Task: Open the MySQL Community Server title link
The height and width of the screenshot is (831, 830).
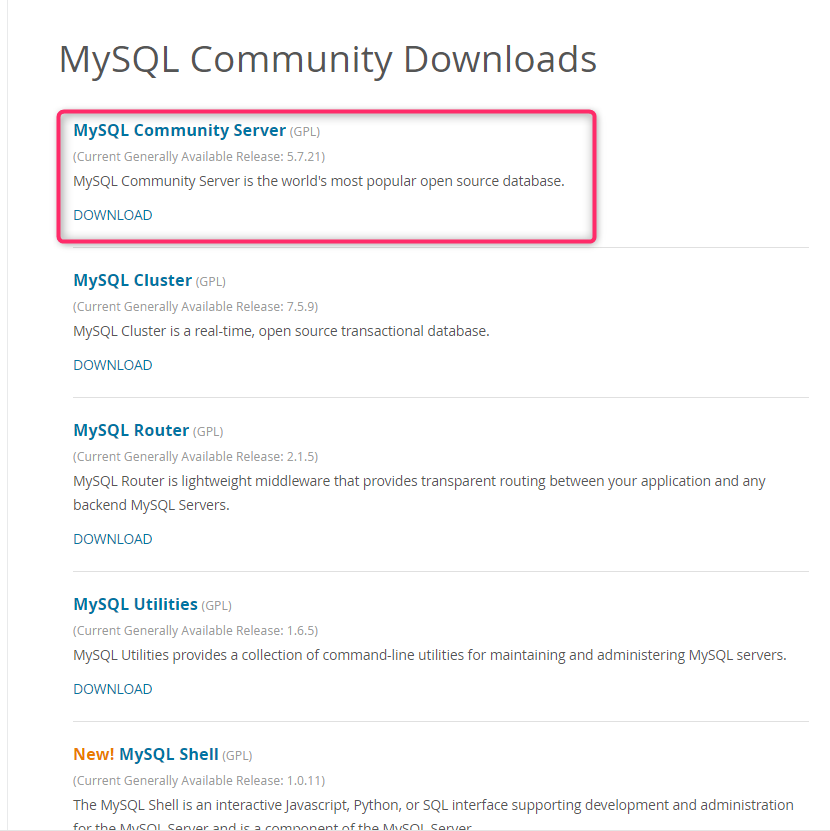Action: click(179, 130)
